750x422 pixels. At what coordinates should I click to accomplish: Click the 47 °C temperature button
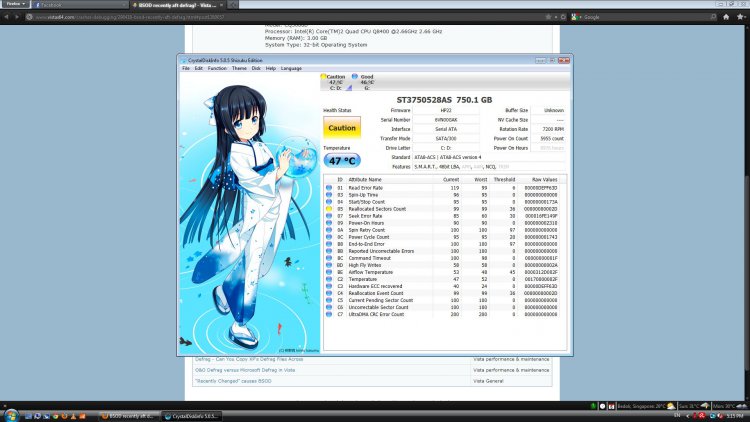(x=342, y=161)
